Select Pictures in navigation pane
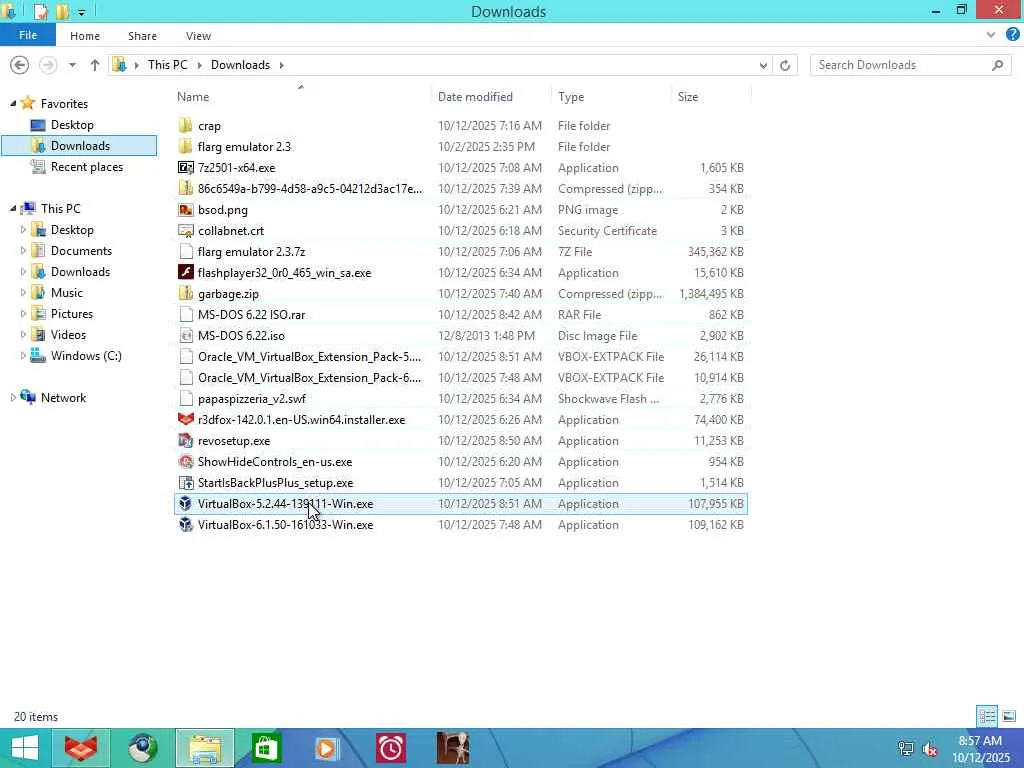 point(72,313)
